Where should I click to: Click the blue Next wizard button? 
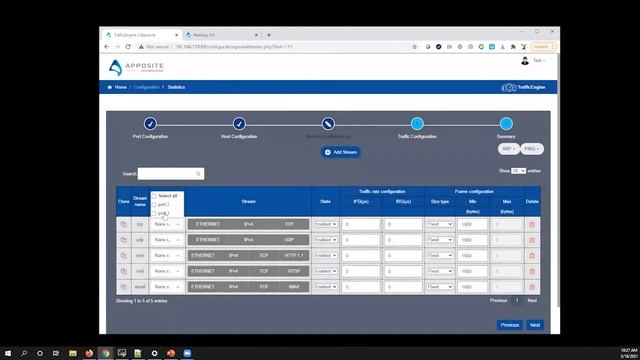click(535, 325)
